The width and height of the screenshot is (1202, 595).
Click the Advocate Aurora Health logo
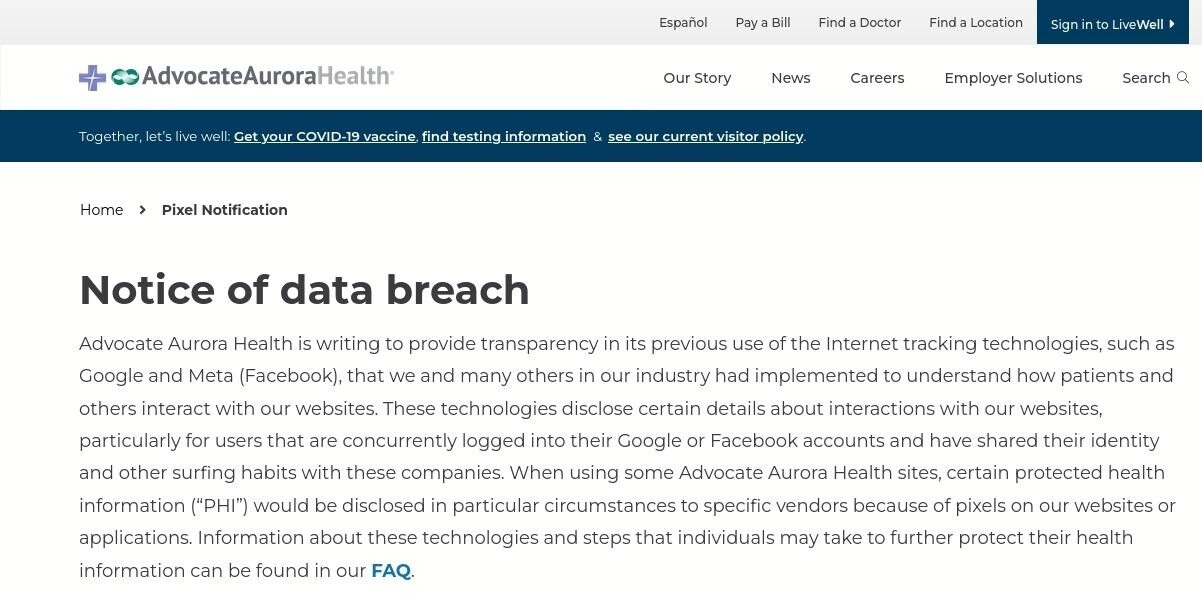pyautogui.click(x=236, y=77)
